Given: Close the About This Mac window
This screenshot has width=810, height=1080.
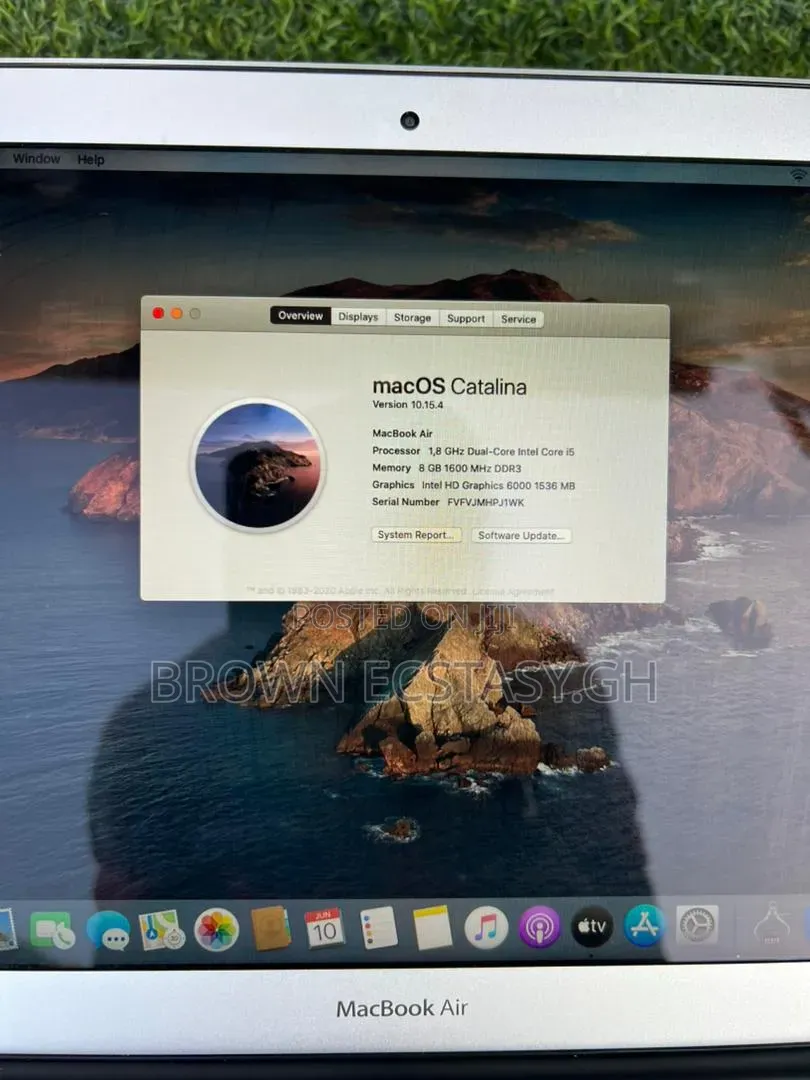Looking at the screenshot, I should [x=158, y=313].
